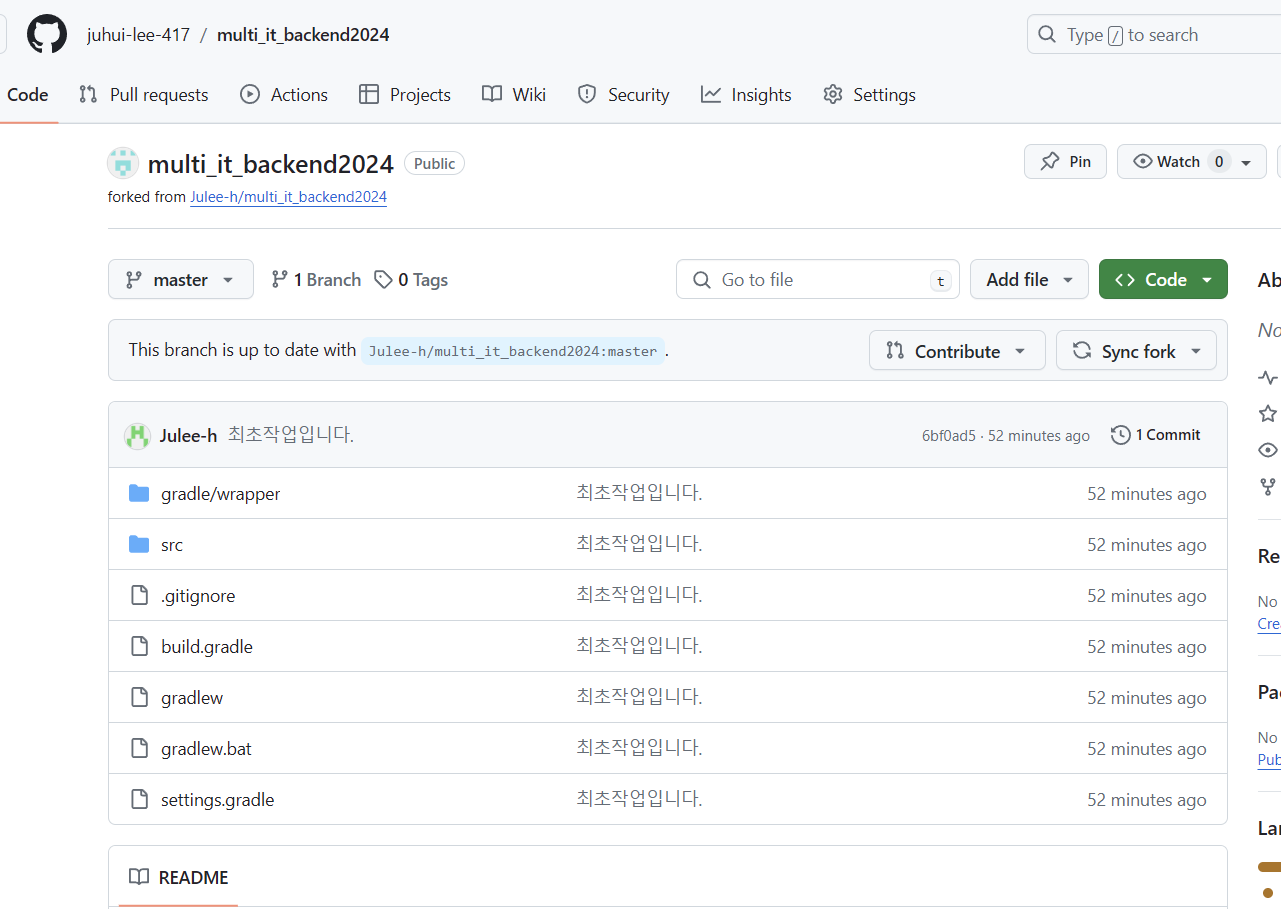1281x909 pixels.
Task: Click the folder icon for src
Action: (x=139, y=545)
